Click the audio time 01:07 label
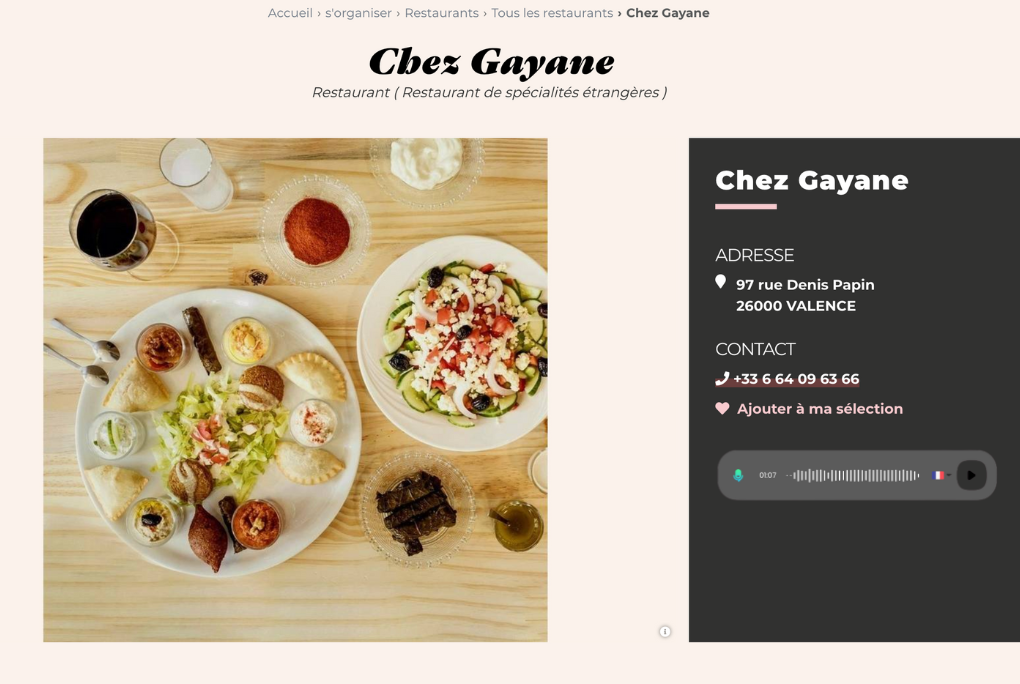The height and width of the screenshot is (684, 1020). (x=768, y=475)
